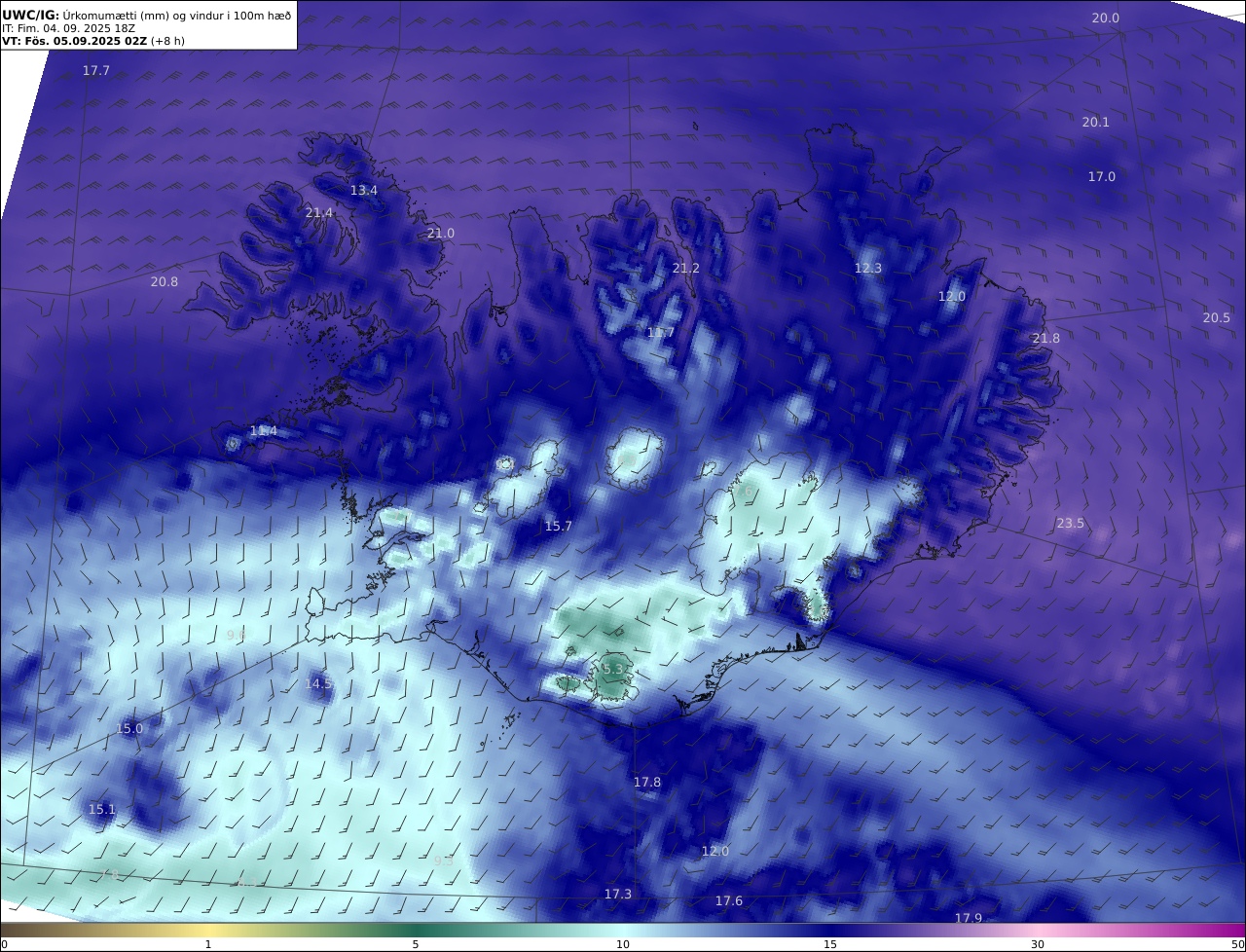
Task: Click the 5.3 value on the glacier
Action: click(x=613, y=669)
